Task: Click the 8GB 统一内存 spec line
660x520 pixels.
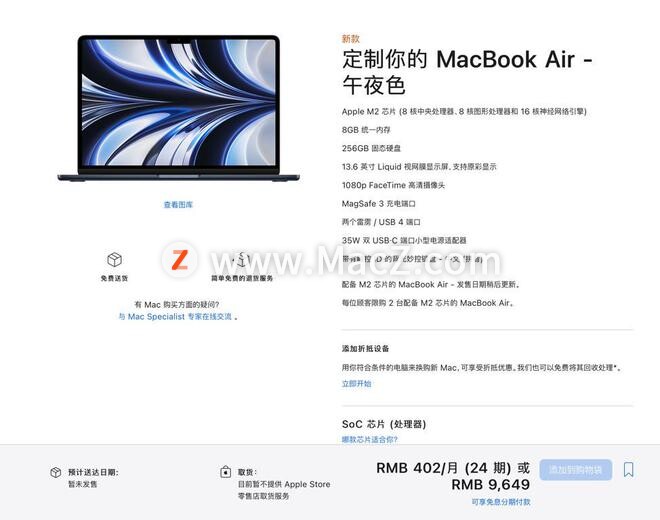Action: 366,130
